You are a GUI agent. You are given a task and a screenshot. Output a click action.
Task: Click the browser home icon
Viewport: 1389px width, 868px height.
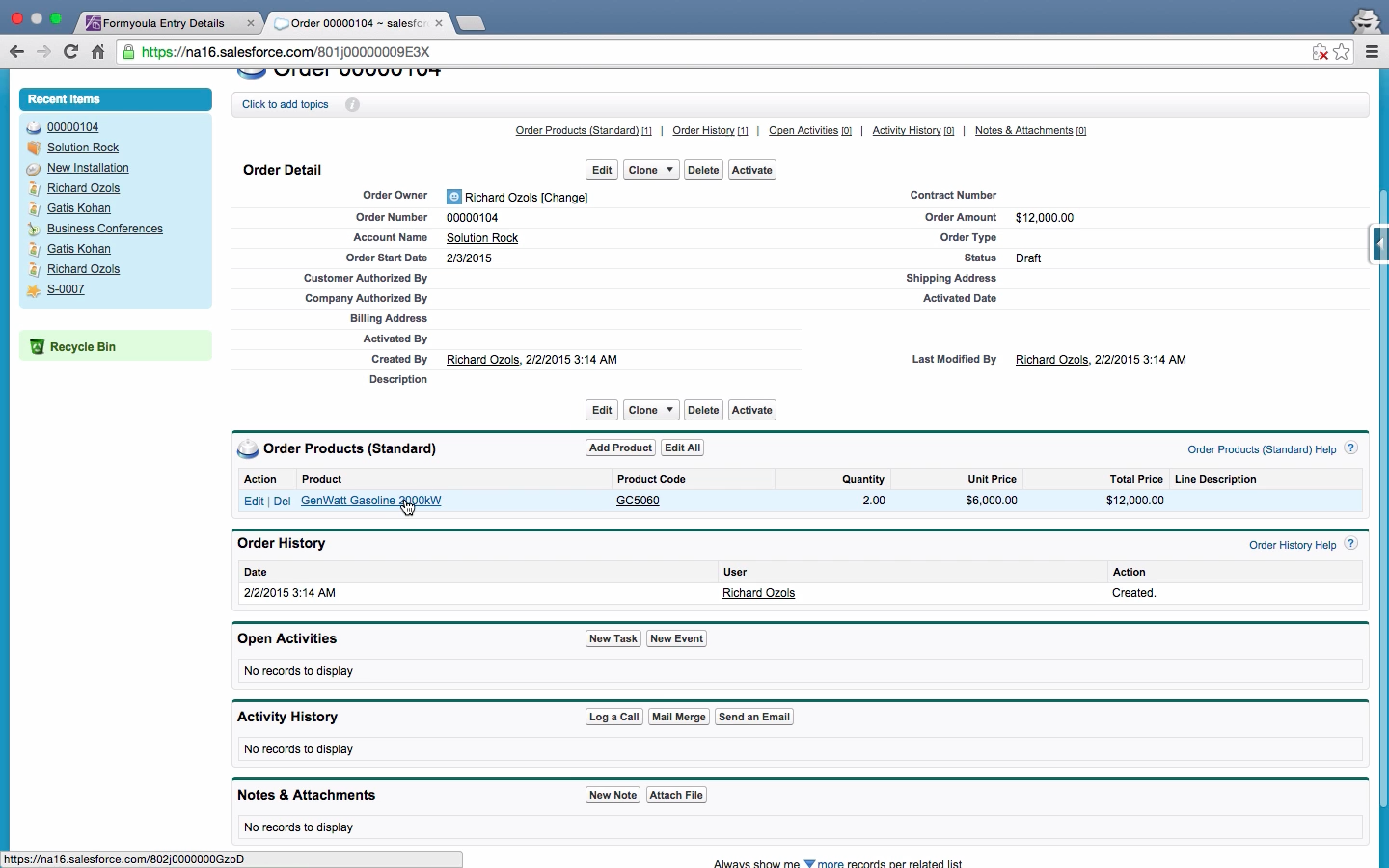click(97, 52)
